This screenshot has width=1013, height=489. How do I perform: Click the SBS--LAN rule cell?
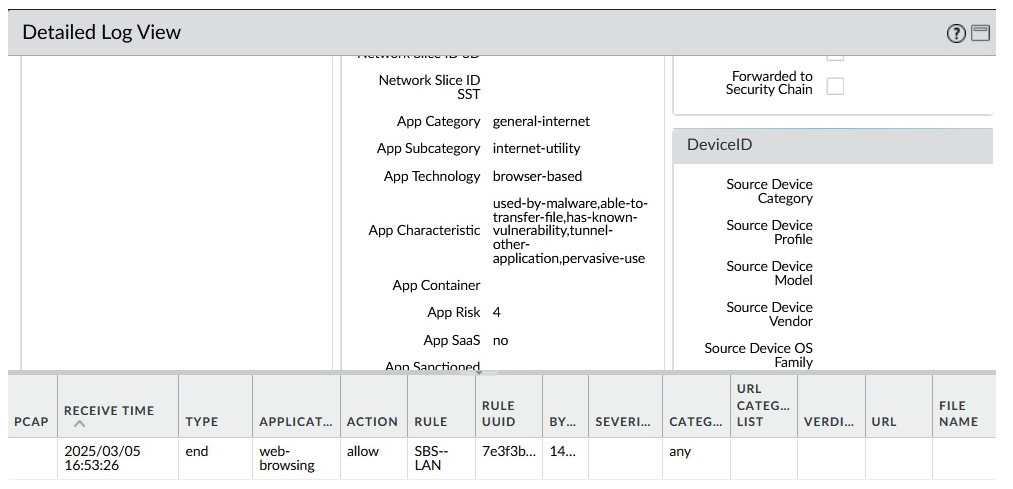pyautogui.click(x=432, y=458)
